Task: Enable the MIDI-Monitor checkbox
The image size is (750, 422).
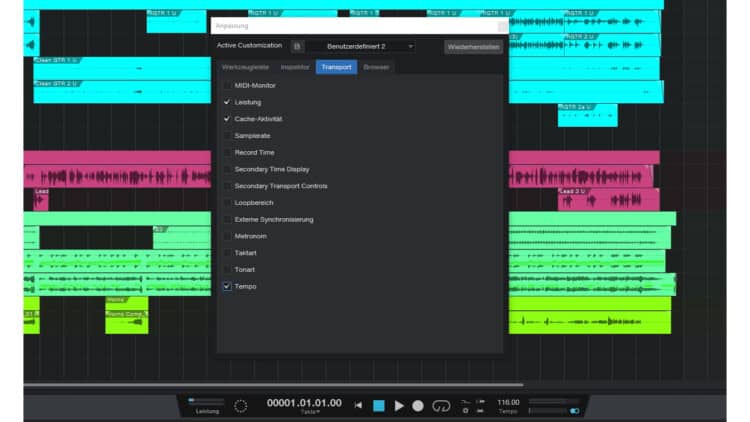Action: (227, 85)
